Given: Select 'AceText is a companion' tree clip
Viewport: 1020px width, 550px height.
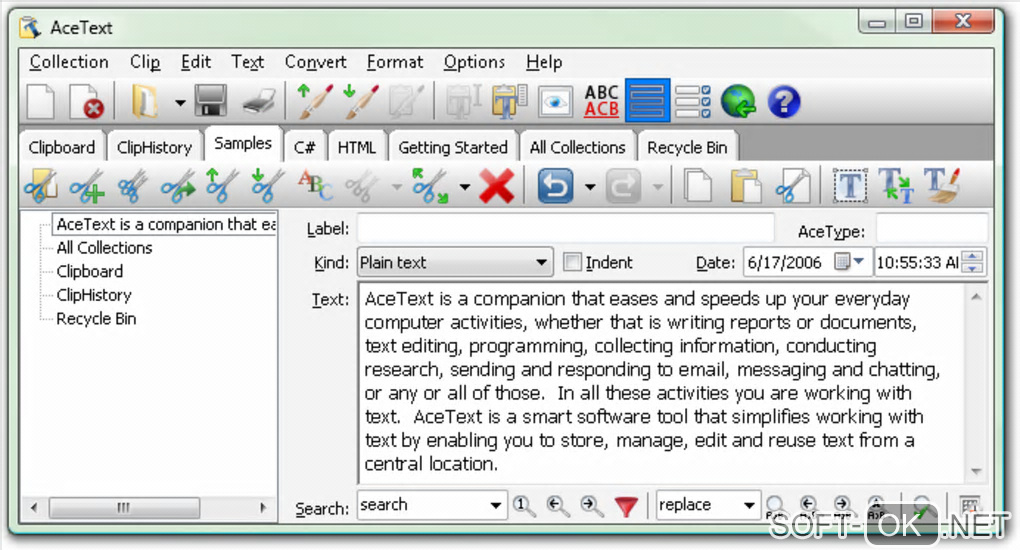Looking at the screenshot, I should tap(165, 225).
